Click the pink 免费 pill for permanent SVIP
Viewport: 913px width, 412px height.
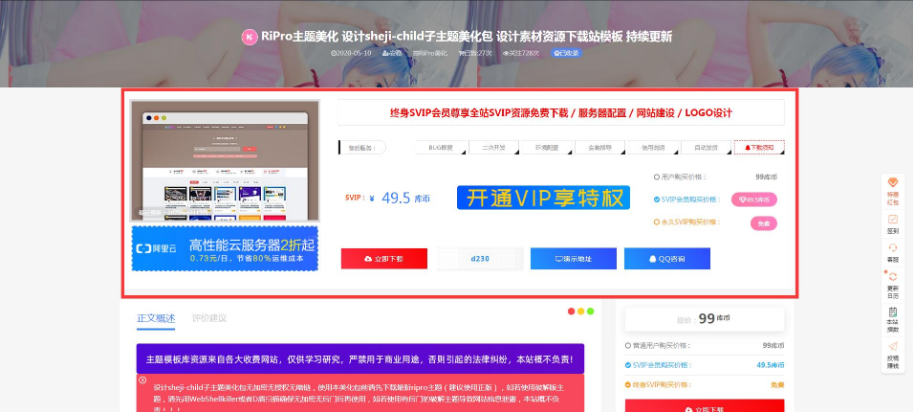click(763, 223)
